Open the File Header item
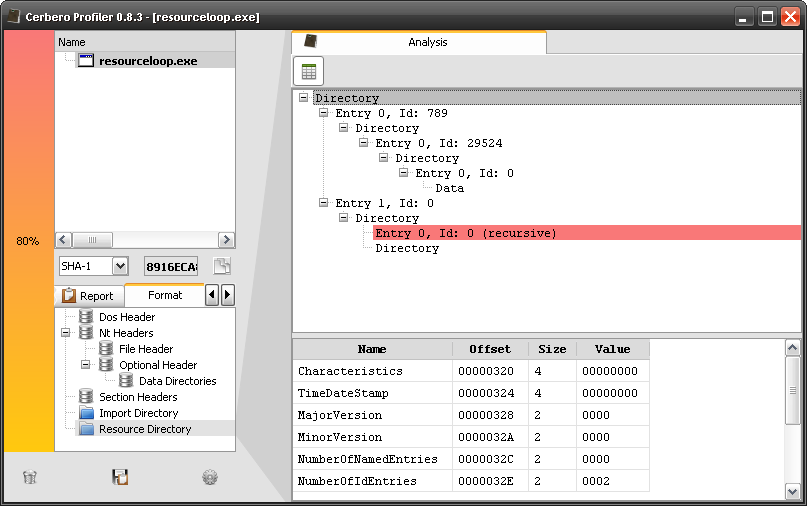 click(x=146, y=348)
